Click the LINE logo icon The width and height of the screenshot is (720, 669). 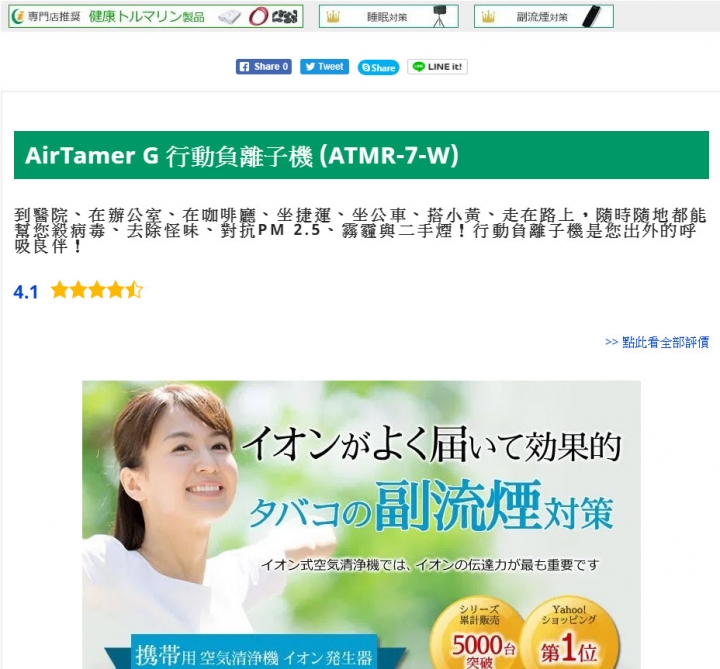tap(418, 67)
